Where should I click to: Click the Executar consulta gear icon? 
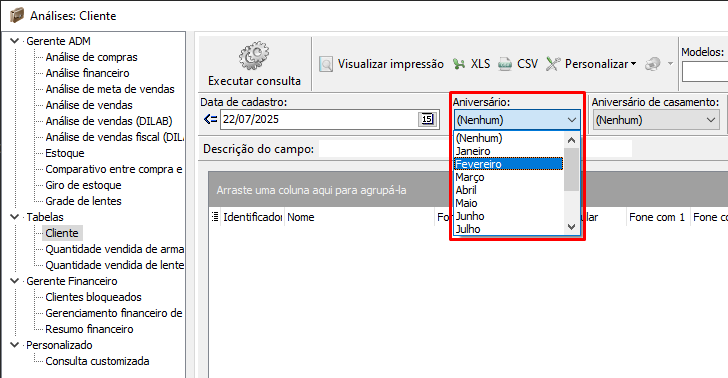[254, 56]
